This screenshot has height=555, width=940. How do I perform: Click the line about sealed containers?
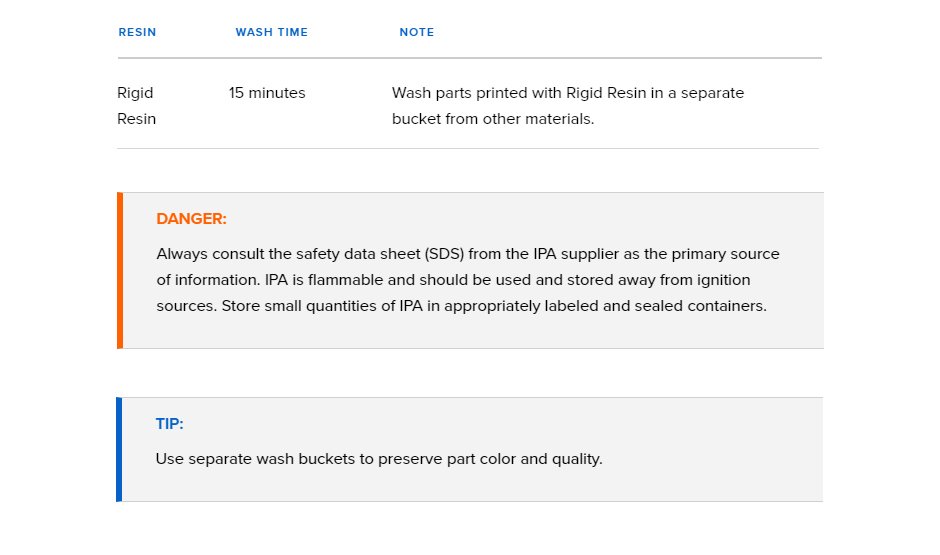click(x=462, y=306)
